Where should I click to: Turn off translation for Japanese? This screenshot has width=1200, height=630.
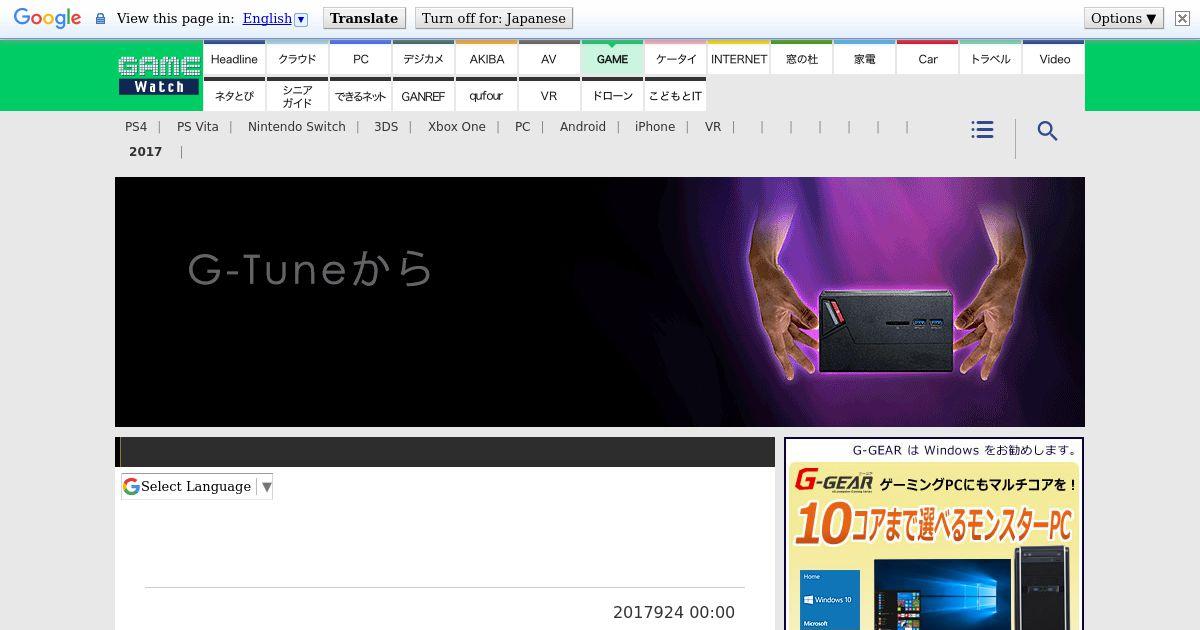(x=493, y=18)
